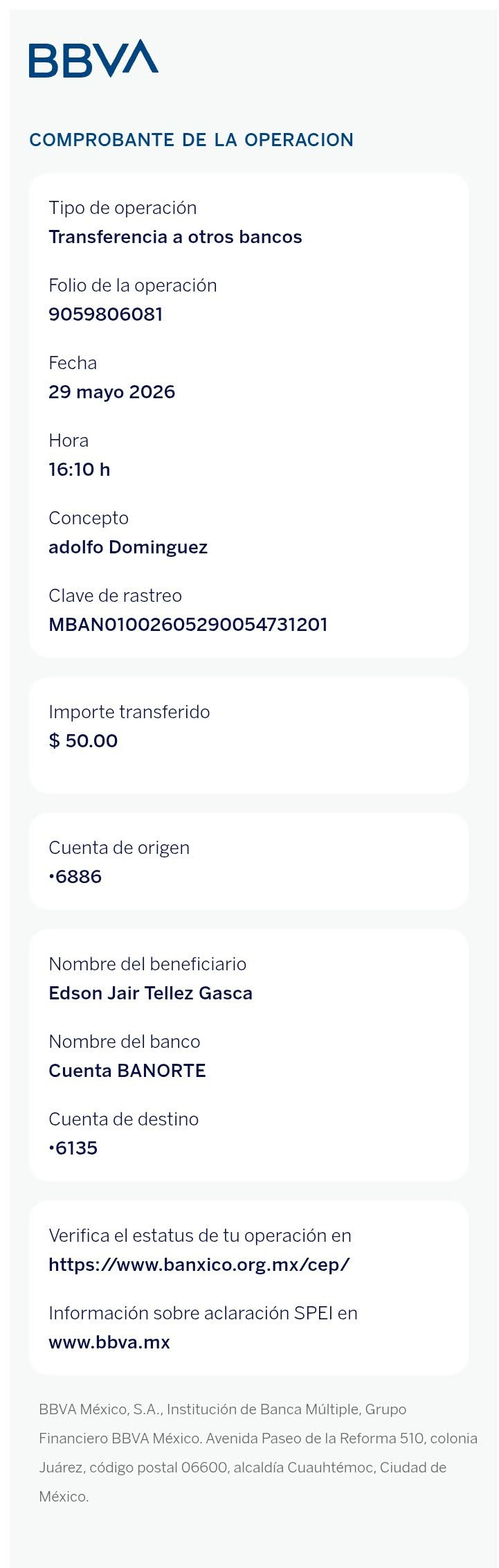Select the concept adolfo Dominguez
Screen dimensions: 499x1568
(x=128, y=547)
